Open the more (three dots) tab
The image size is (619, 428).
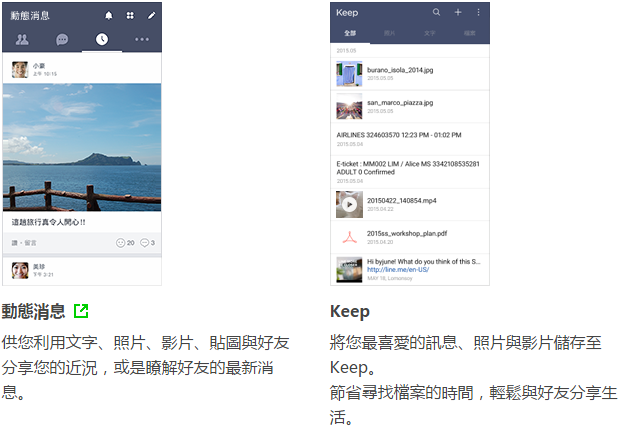142,39
